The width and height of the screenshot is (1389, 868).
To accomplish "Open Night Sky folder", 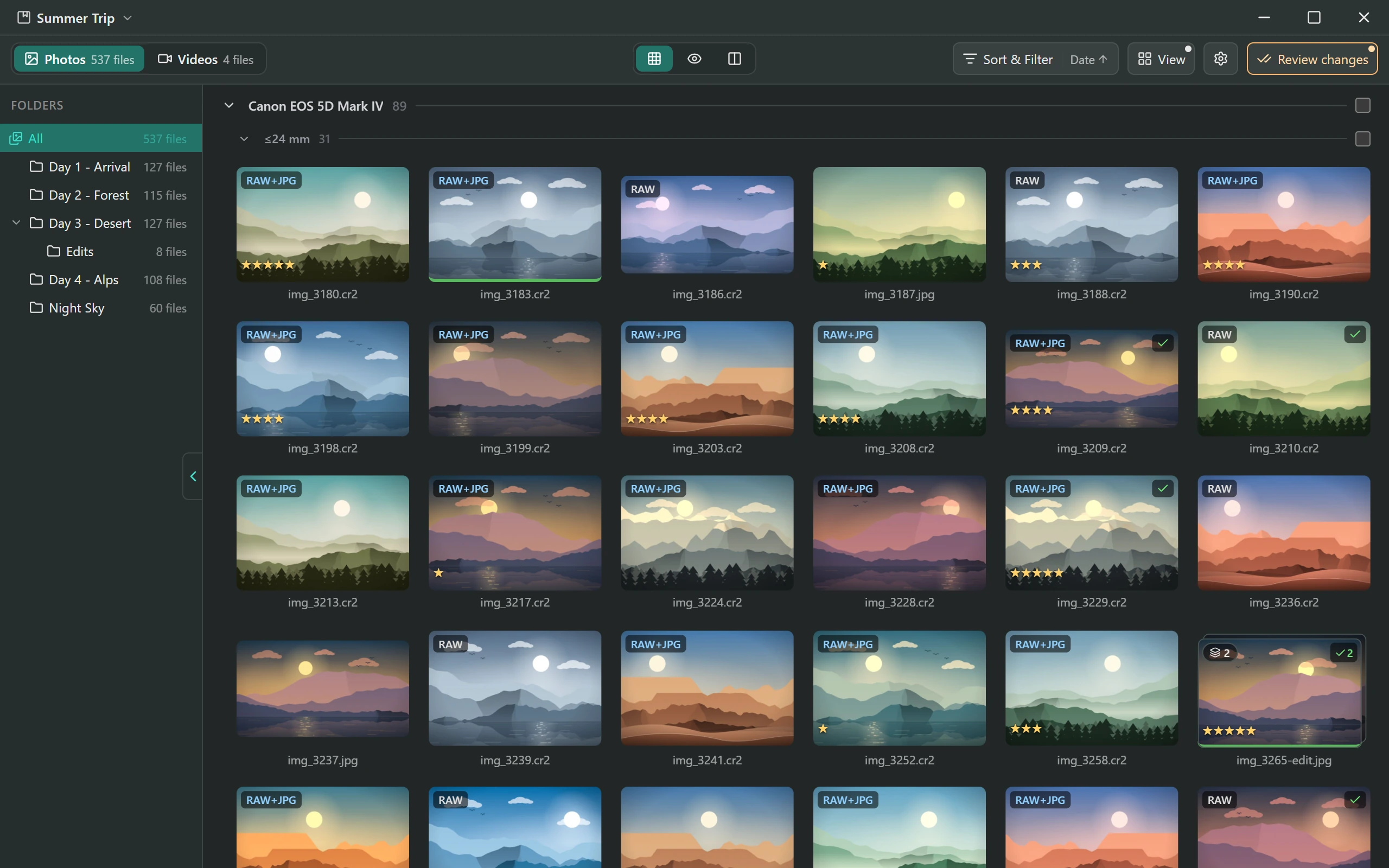I will point(101,308).
